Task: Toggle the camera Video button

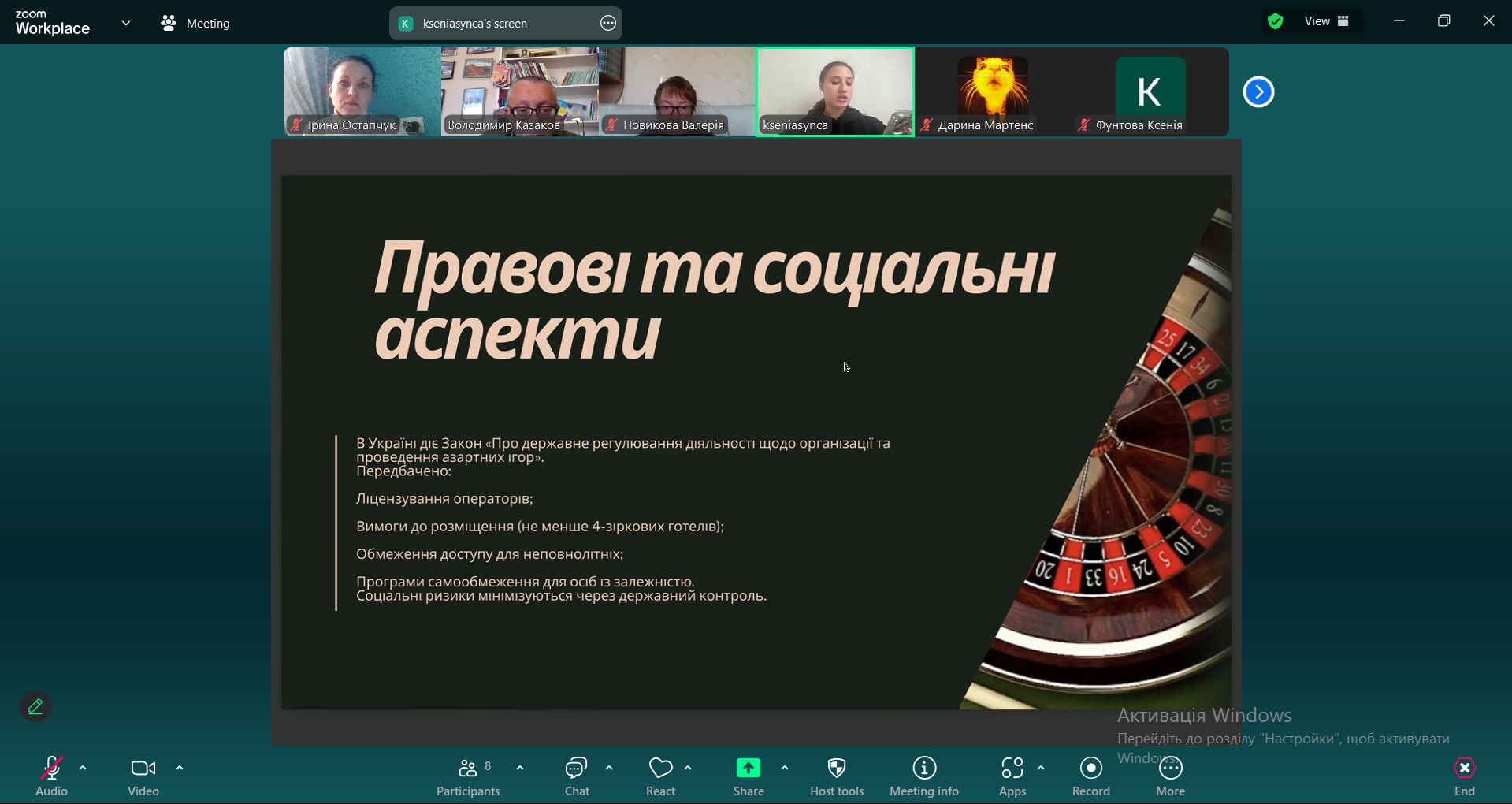Action: tap(143, 776)
